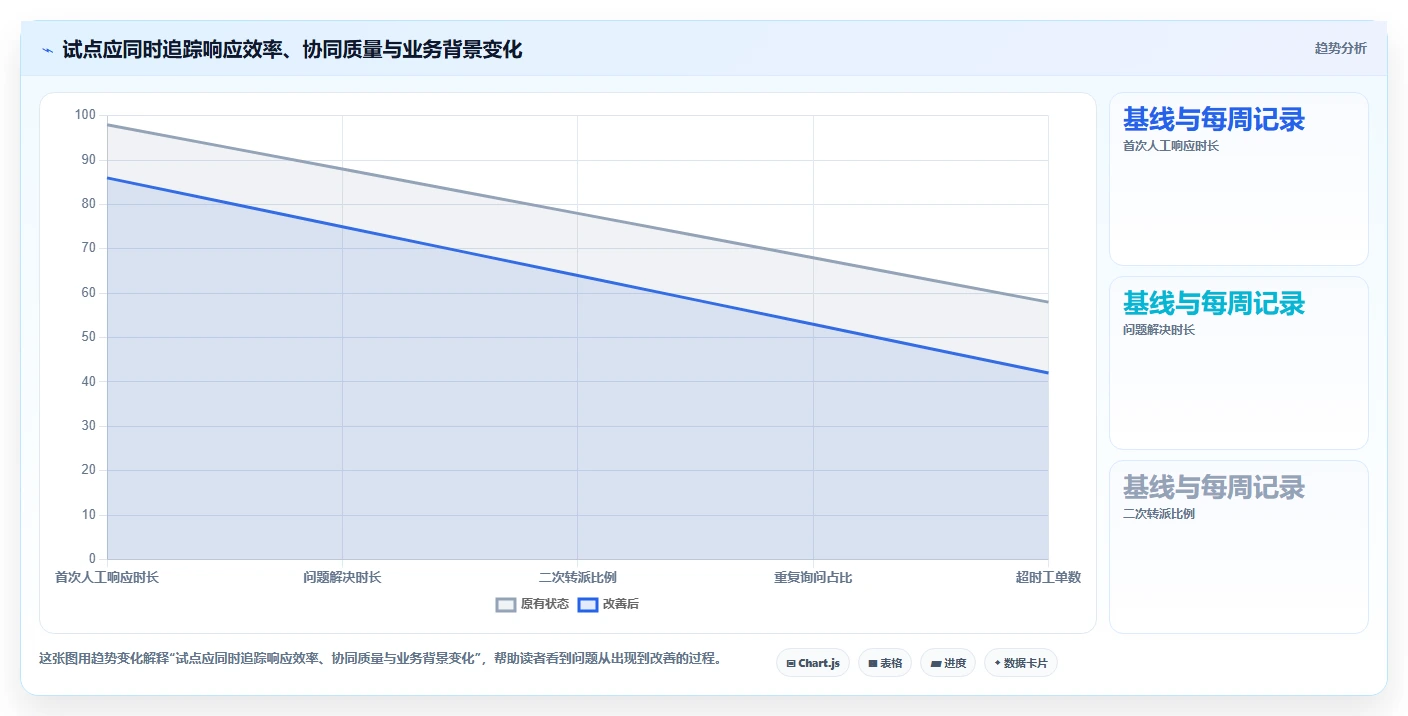Select the 数据卡片 tag
Screen dimensions: 1408x716
[x=1021, y=663]
